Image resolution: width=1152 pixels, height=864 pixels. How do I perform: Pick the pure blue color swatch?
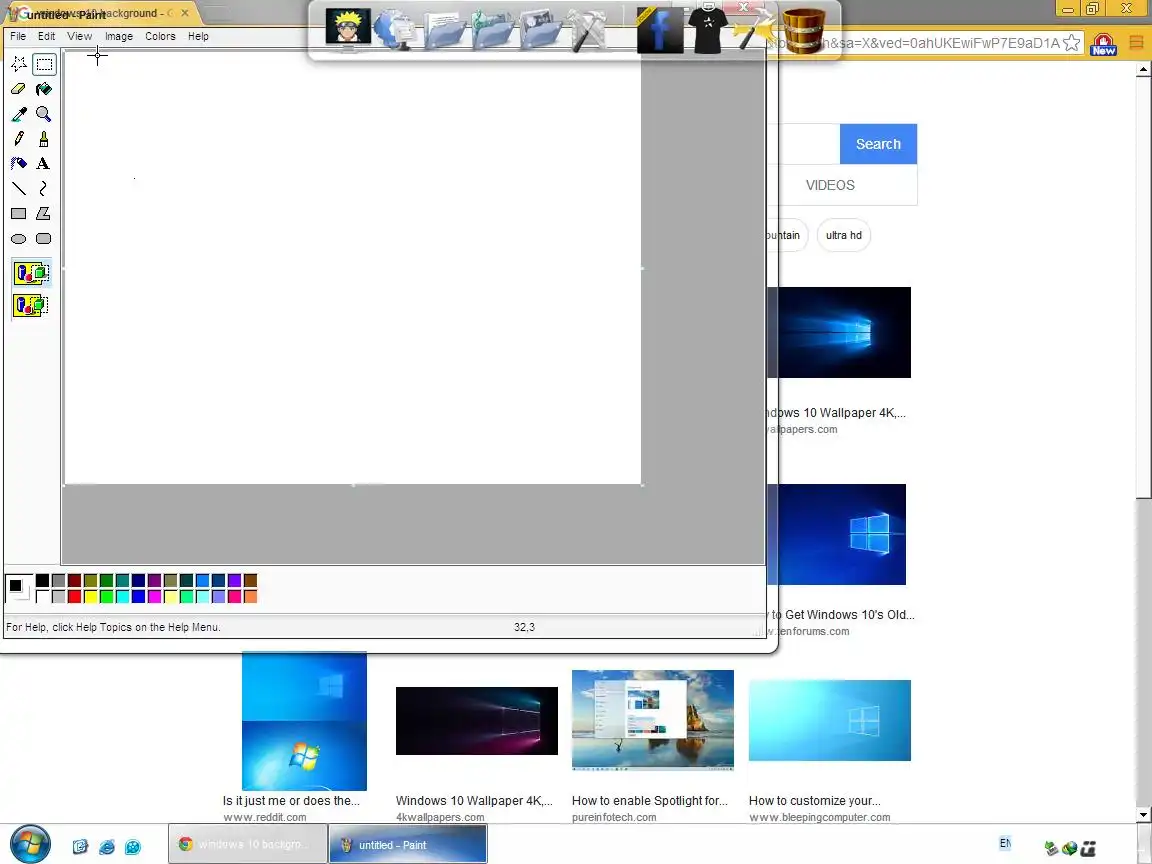[x=138, y=597]
